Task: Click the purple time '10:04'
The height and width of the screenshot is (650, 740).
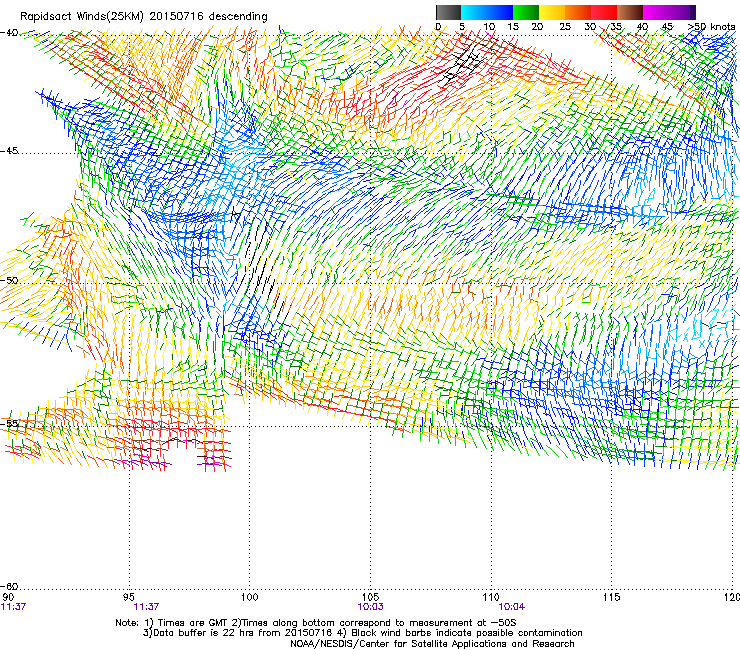Action: [x=512, y=607]
